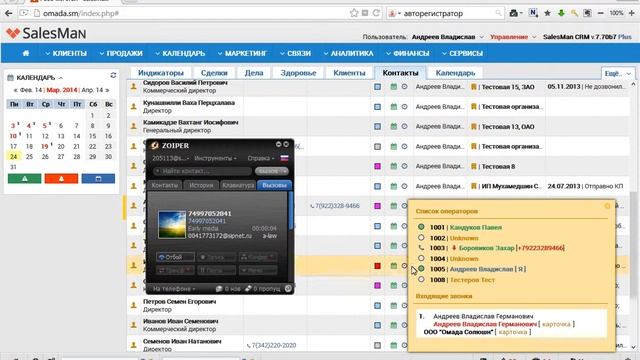Click the person icon for Иванов Иван Семенович
The height and width of the screenshot is (360, 640).
coord(133,325)
